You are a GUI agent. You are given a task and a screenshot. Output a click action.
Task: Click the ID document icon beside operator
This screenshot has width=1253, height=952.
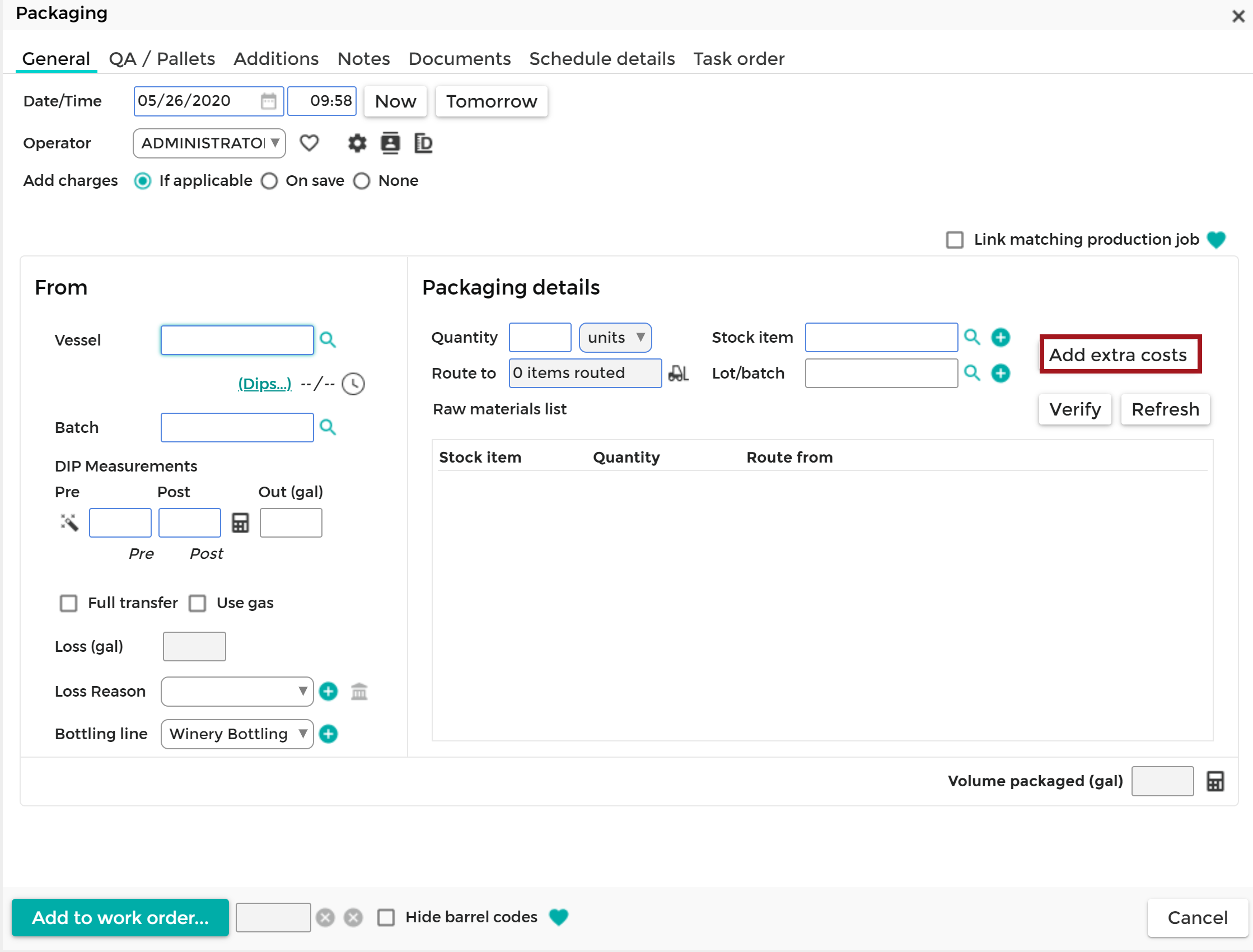(423, 143)
